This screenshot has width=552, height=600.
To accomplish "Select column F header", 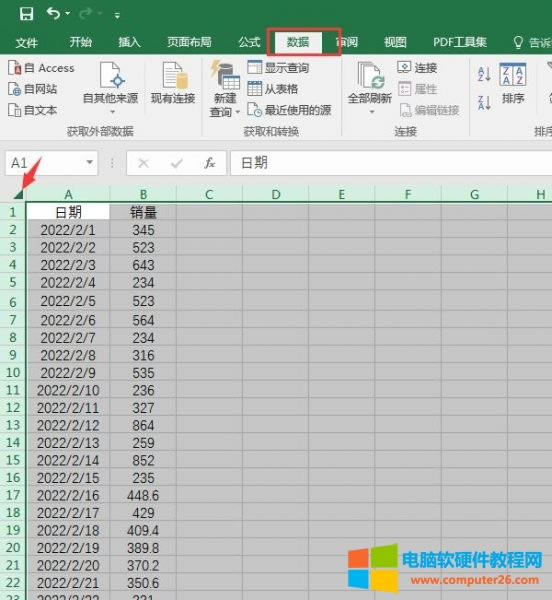I will coord(408,194).
